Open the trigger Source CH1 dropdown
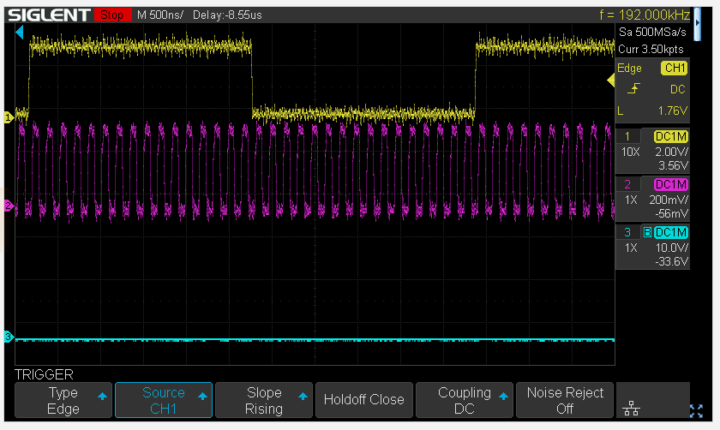Screen dimensions: 720x430 pyautogui.click(x=164, y=400)
